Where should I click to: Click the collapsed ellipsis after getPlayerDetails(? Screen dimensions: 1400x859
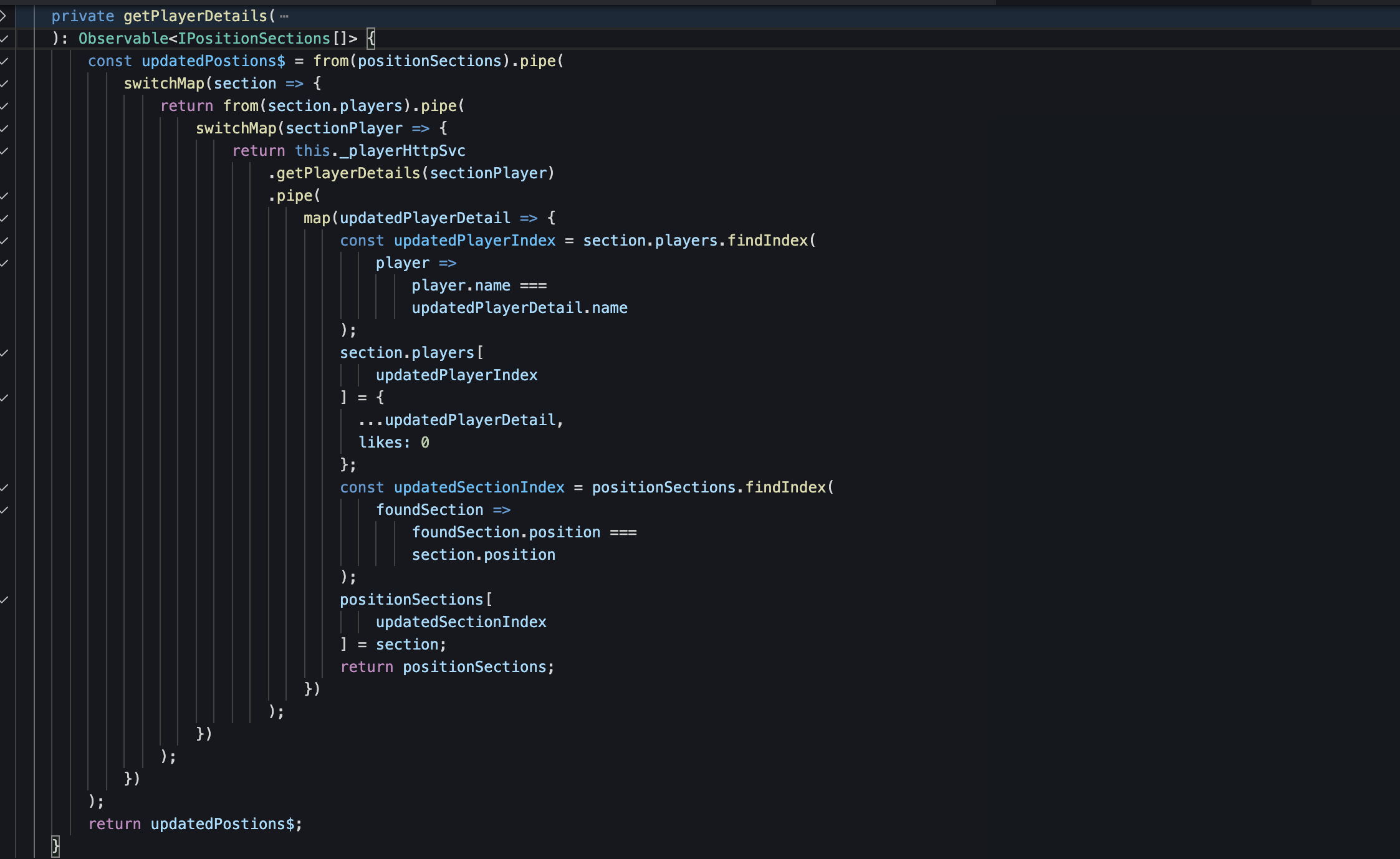pyautogui.click(x=284, y=17)
